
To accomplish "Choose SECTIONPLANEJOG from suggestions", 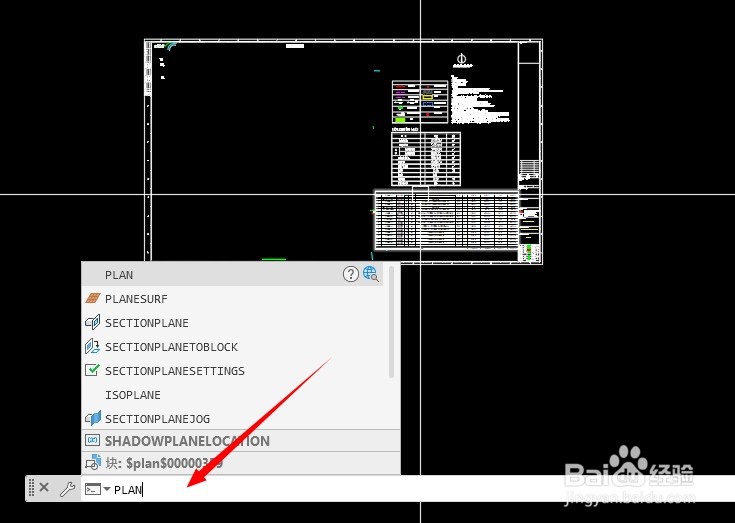I will coord(232,418).
